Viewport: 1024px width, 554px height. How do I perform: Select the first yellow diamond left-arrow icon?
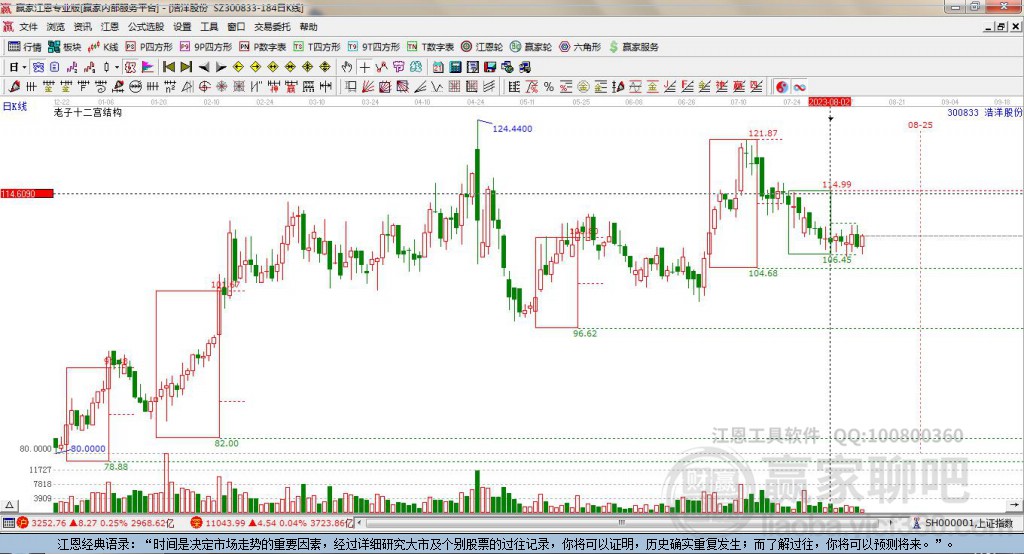coord(238,67)
